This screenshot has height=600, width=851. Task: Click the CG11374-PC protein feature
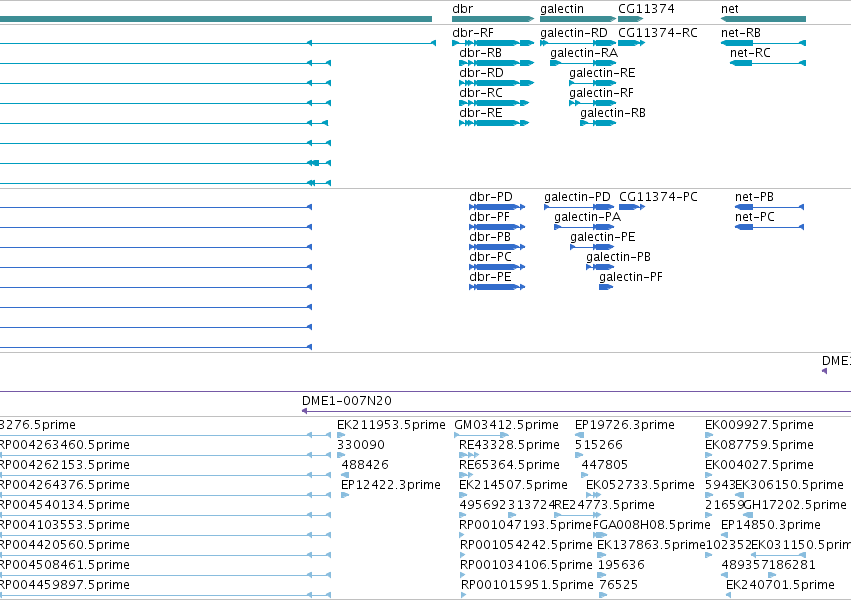(x=632, y=207)
